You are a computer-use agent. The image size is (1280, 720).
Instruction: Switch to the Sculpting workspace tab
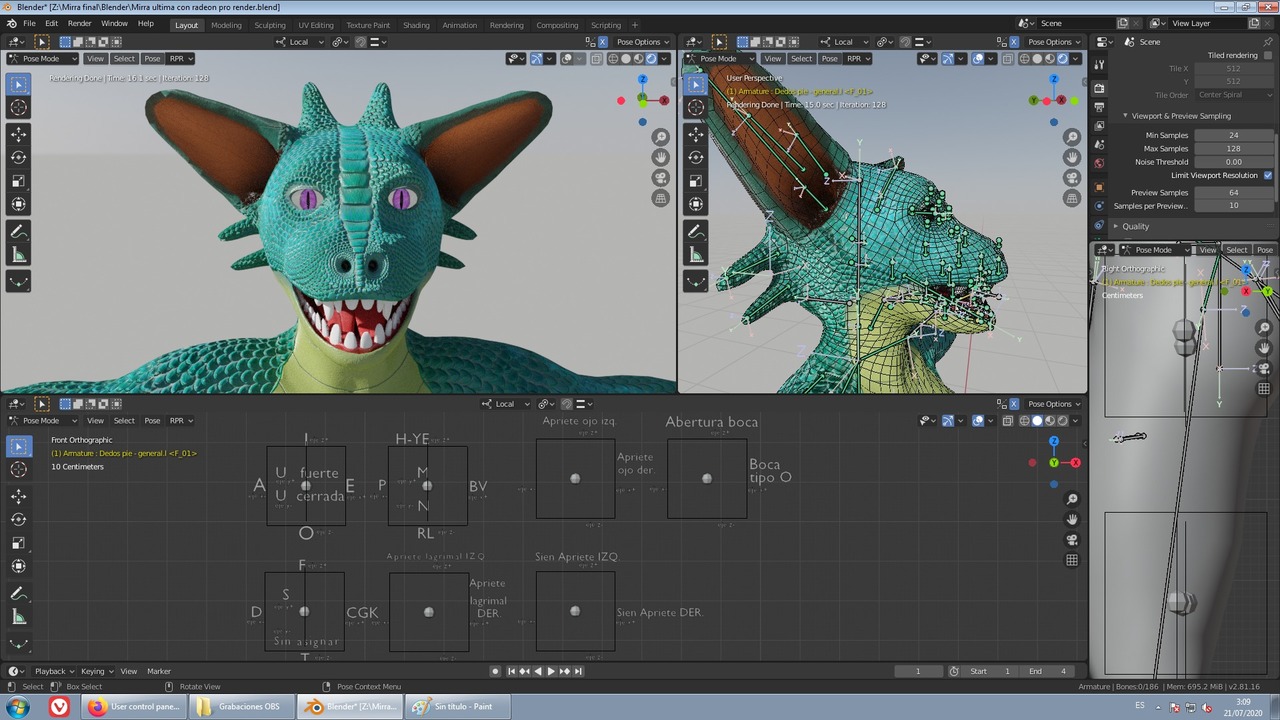(x=269, y=25)
